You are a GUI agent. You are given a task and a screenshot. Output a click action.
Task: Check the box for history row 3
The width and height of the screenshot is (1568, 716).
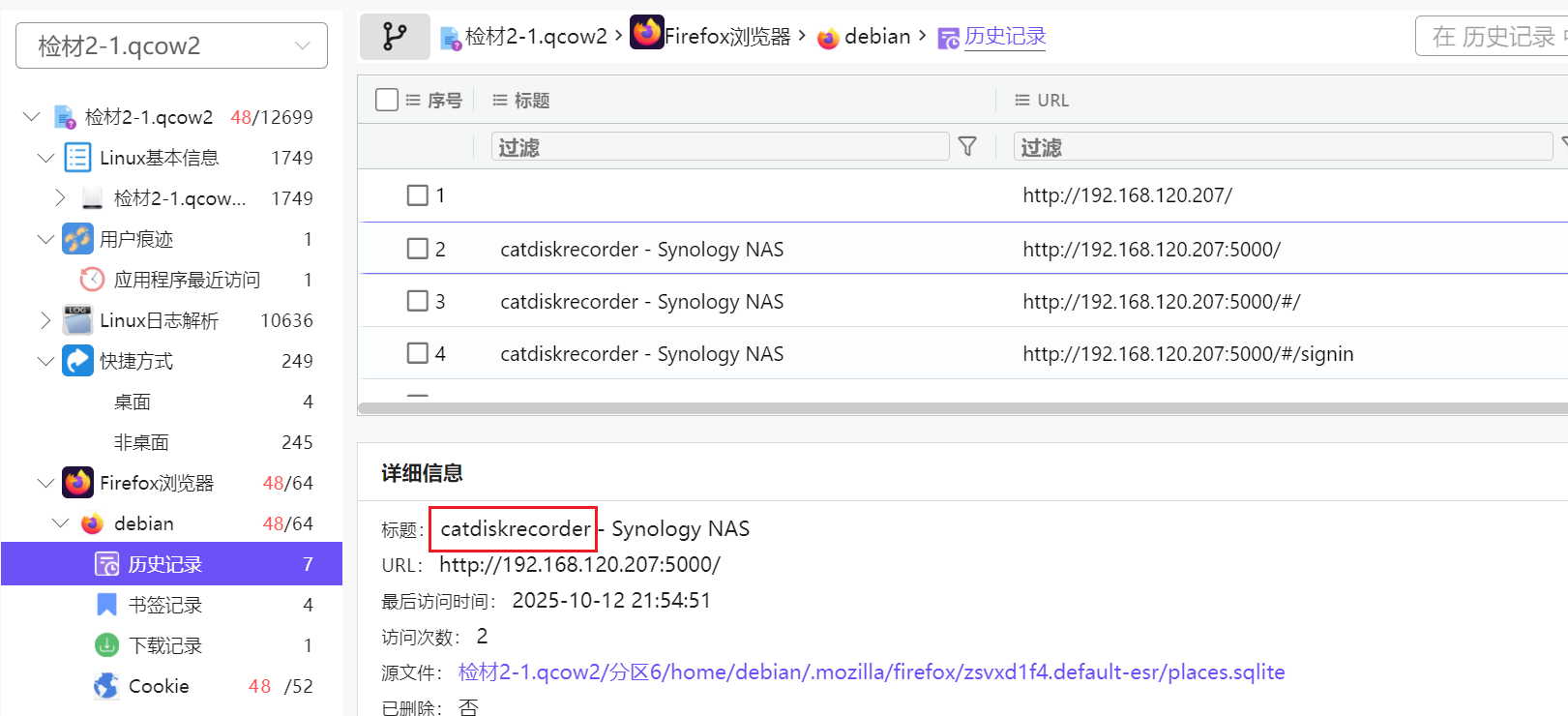(418, 301)
